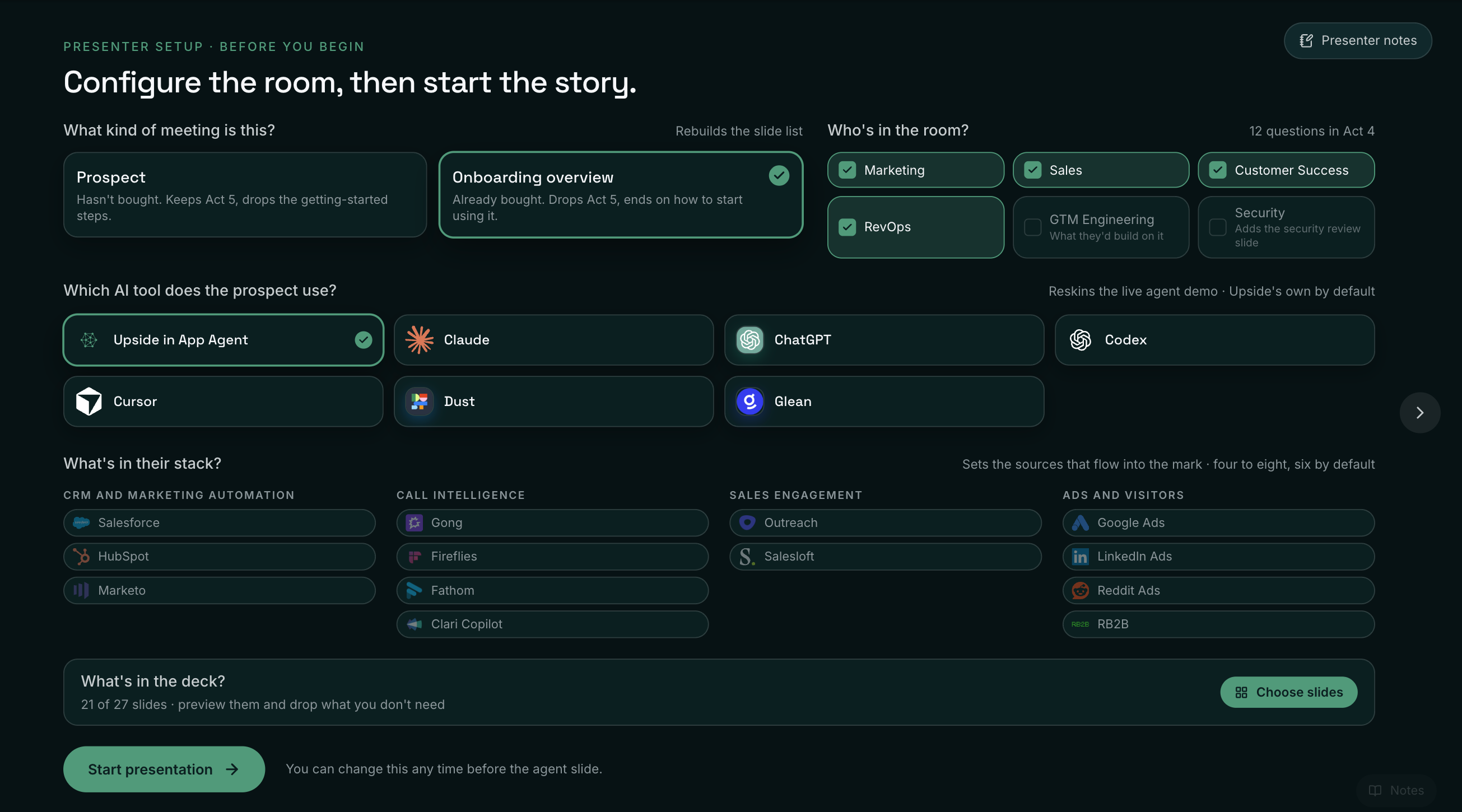Select the Onboarding overview card
Viewport: 1462px width, 812px height.
pos(621,195)
